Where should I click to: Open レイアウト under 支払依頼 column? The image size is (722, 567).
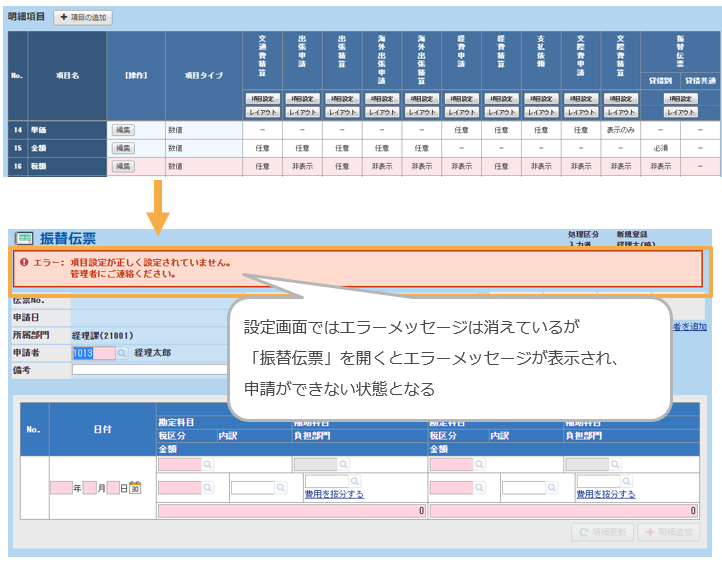click(541, 112)
